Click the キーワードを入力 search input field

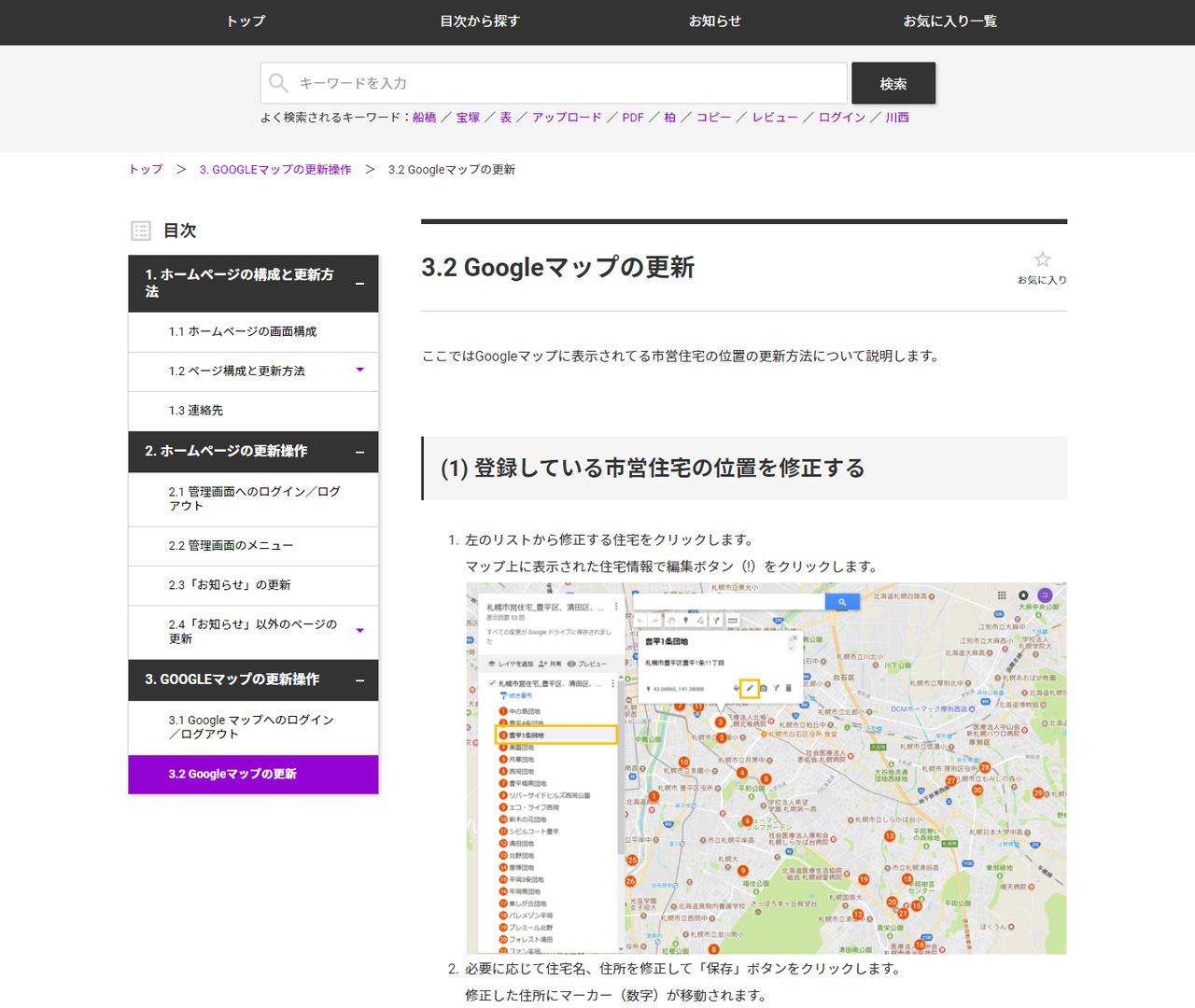point(560,83)
